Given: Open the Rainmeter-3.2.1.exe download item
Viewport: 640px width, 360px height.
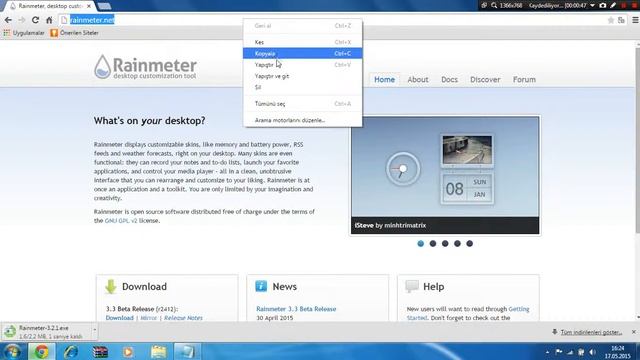Looking at the screenshot, I should click(x=46, y=332).
